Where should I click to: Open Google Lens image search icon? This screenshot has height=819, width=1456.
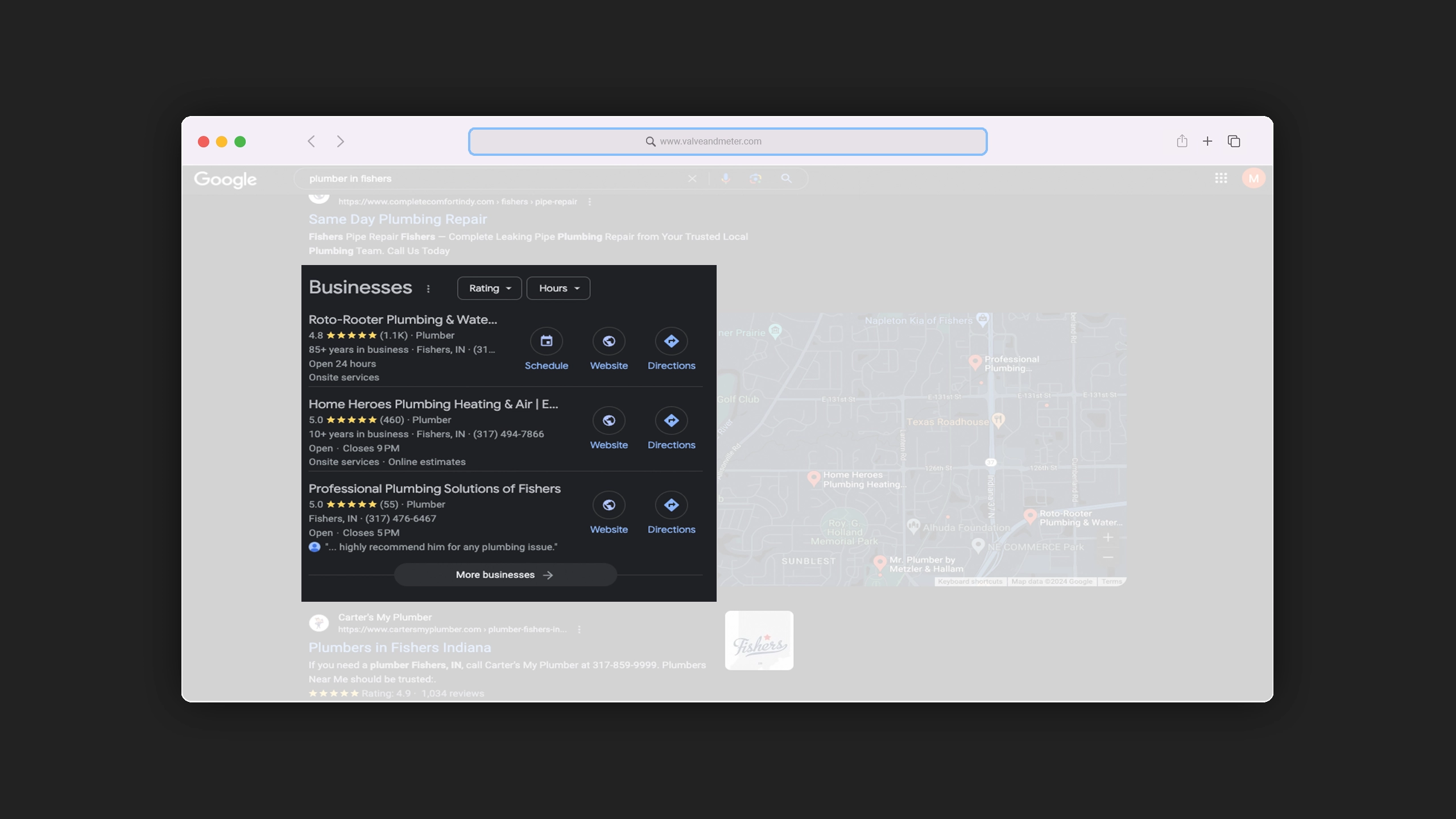pyautogui.click(x=755, y=179)
